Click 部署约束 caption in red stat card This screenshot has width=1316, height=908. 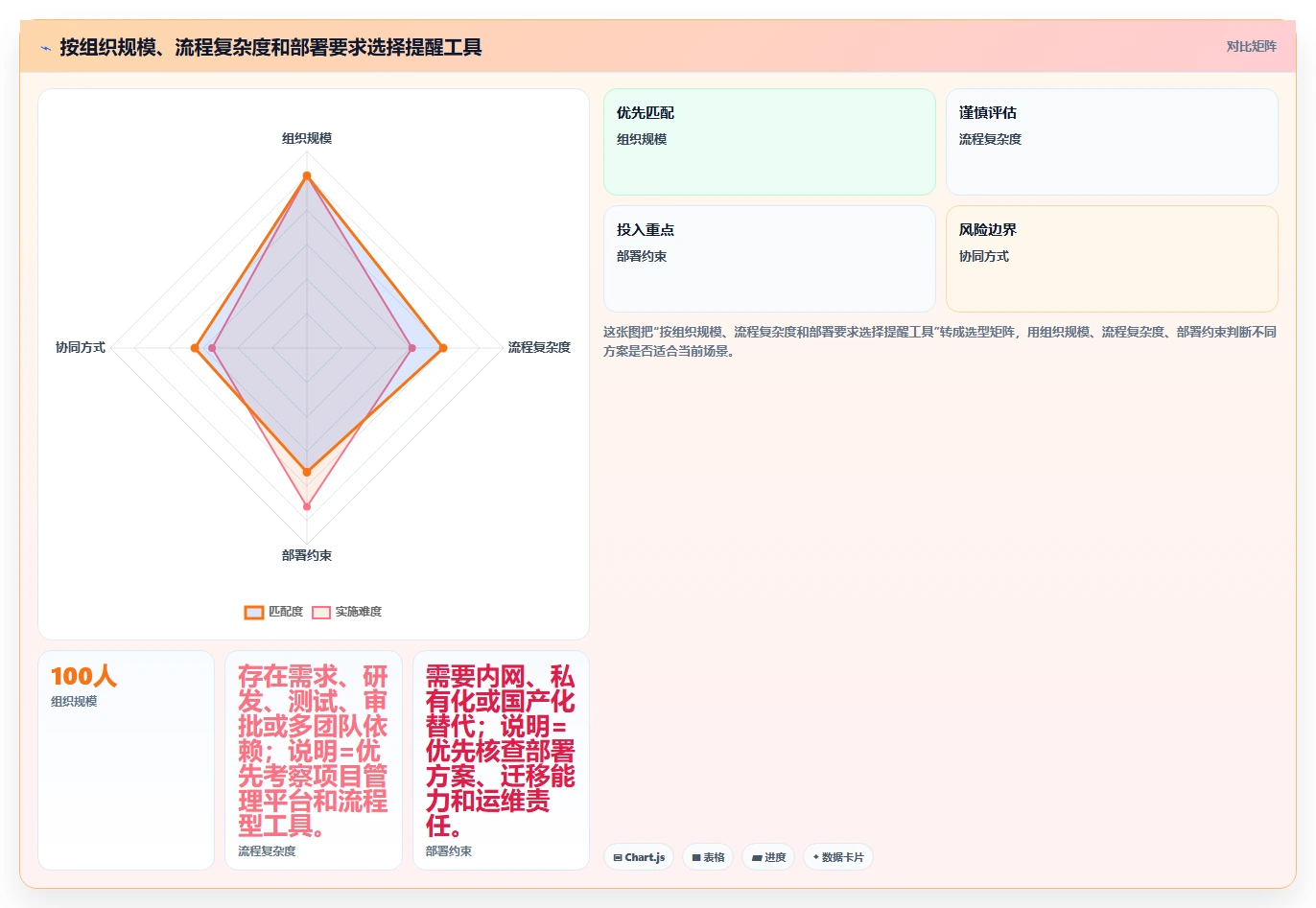[449, 850]
